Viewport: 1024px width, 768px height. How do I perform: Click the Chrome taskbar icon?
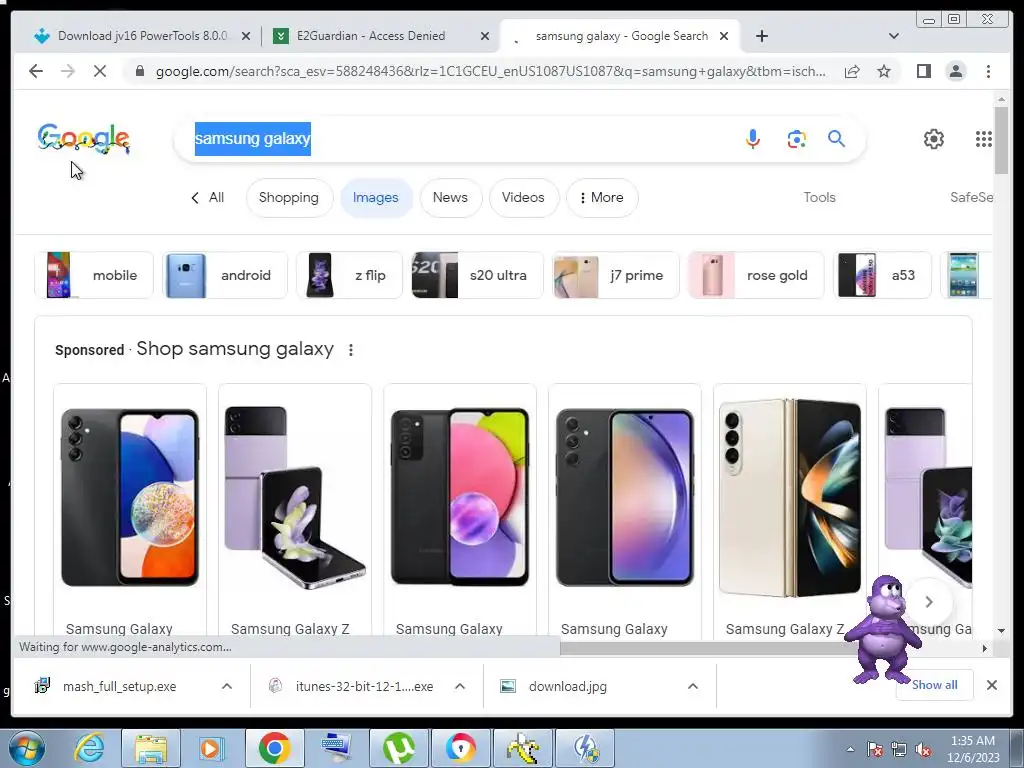[274, 748]
